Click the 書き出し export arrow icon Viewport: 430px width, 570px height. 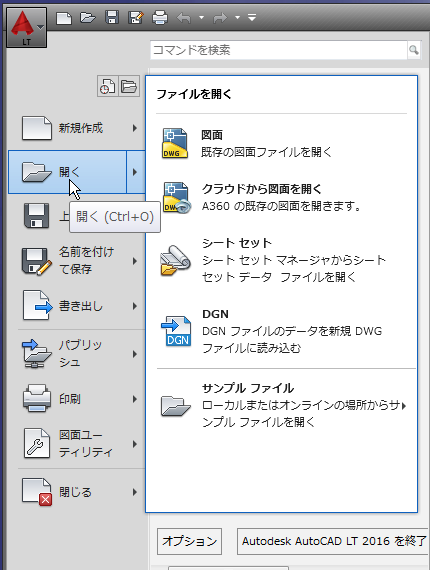(x=38, y=305)
